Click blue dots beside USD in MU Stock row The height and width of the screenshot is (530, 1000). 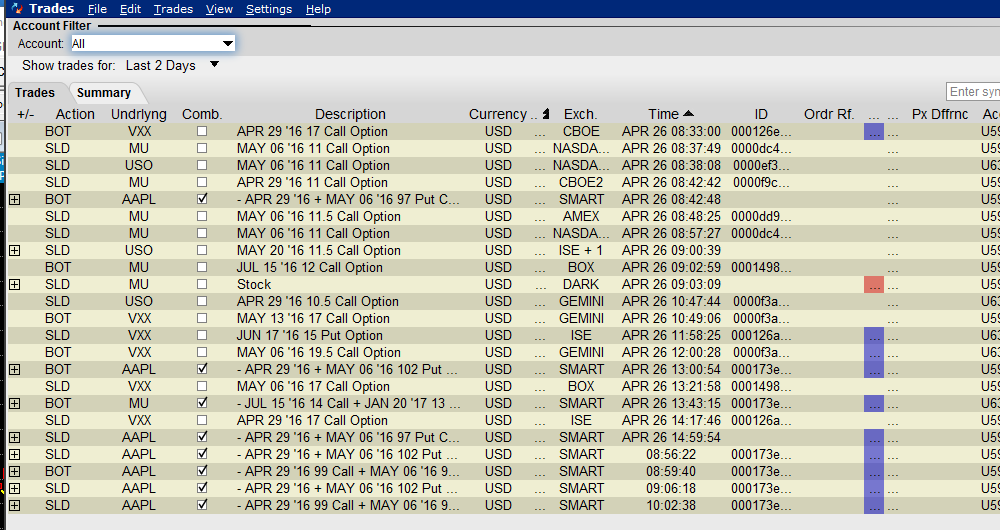point(541,285)
